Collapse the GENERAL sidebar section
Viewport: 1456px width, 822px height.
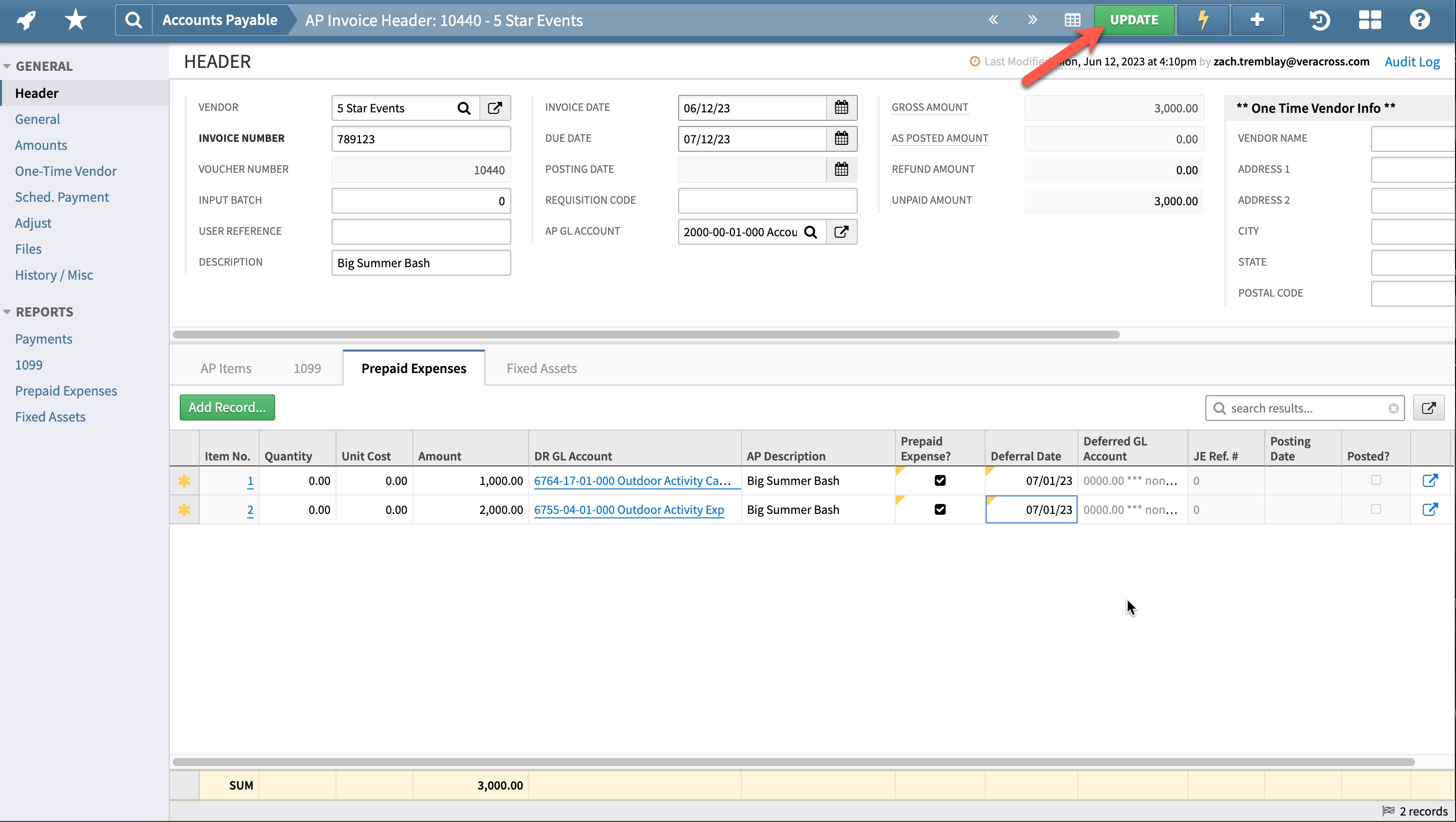click(7, 65)
